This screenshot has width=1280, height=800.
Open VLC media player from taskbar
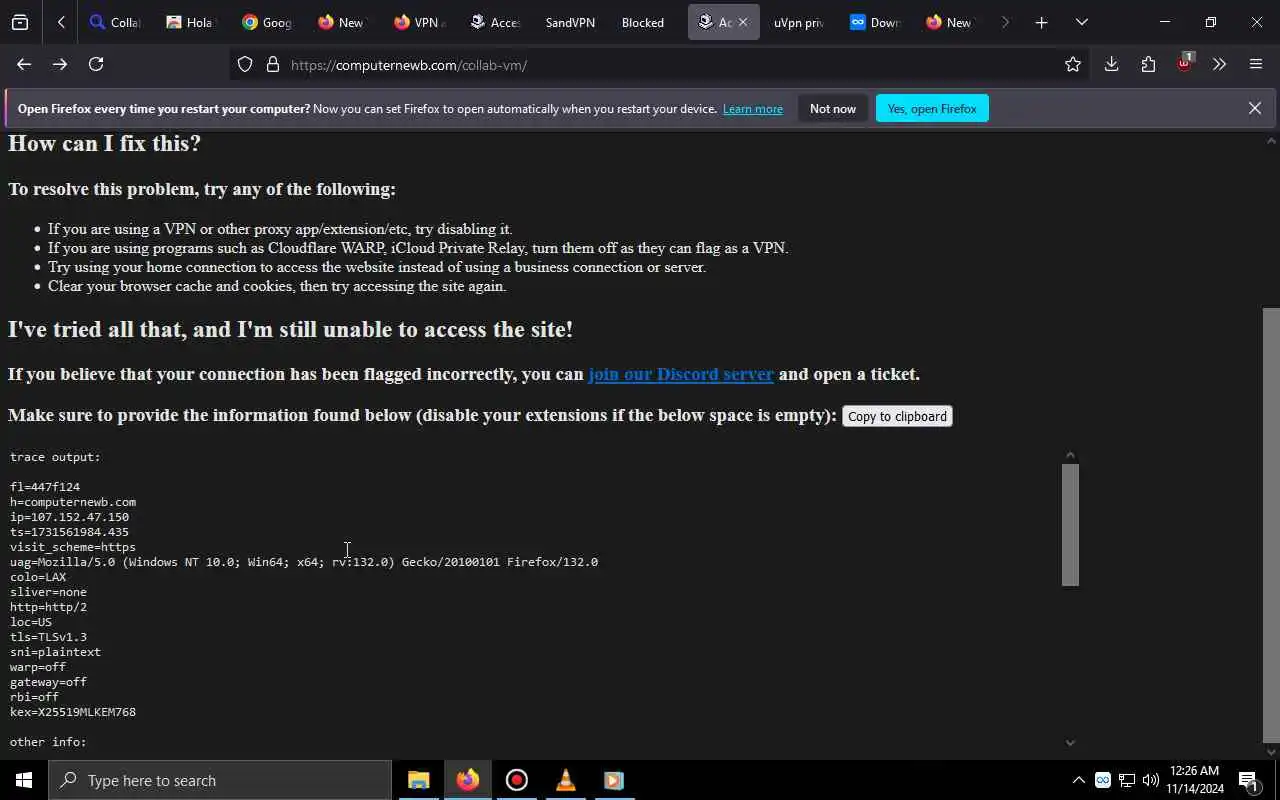pyautogui.click(x=565, y=780)
